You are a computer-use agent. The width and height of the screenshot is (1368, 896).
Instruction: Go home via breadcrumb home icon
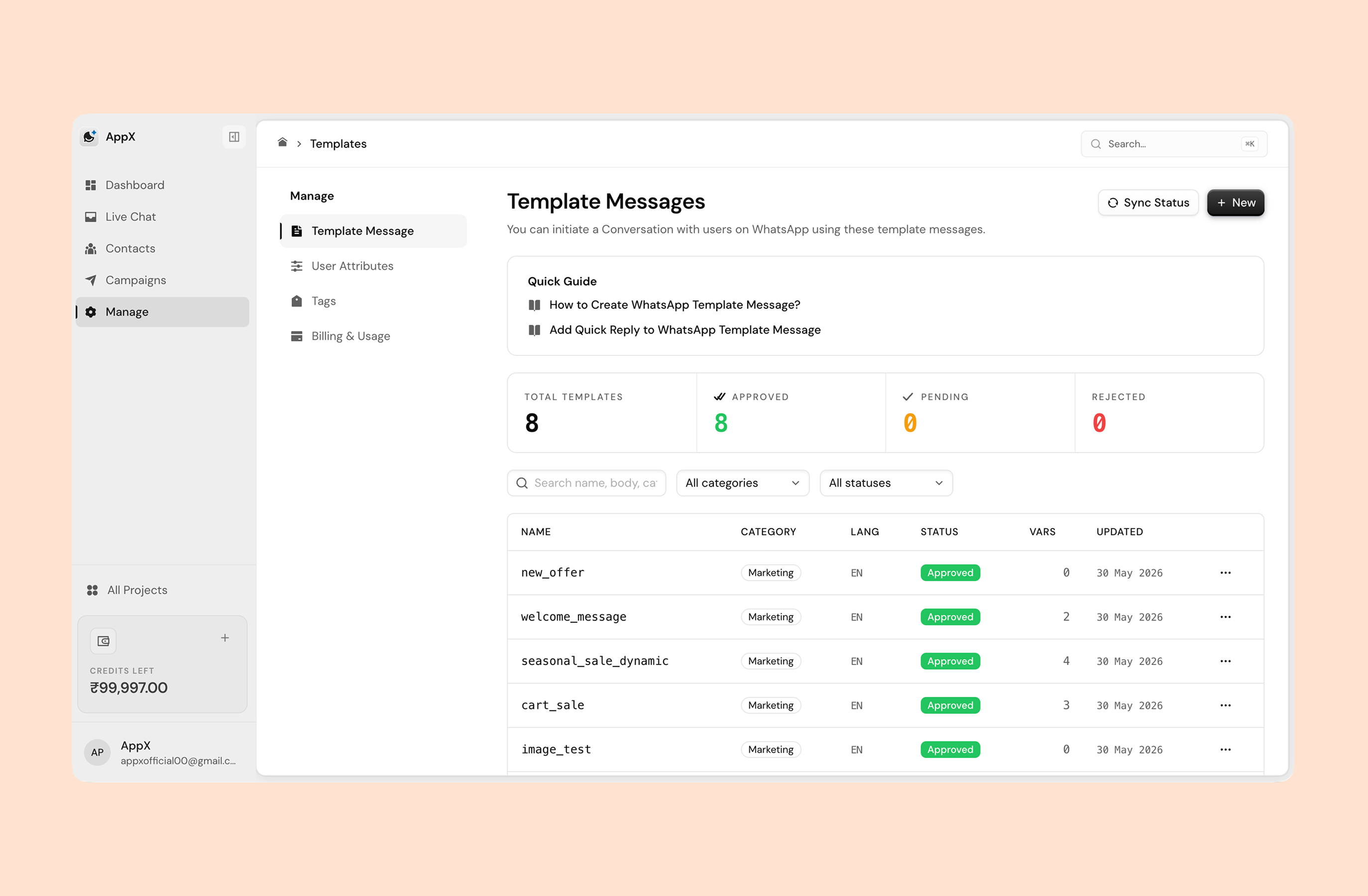click(x=282, y=142)
